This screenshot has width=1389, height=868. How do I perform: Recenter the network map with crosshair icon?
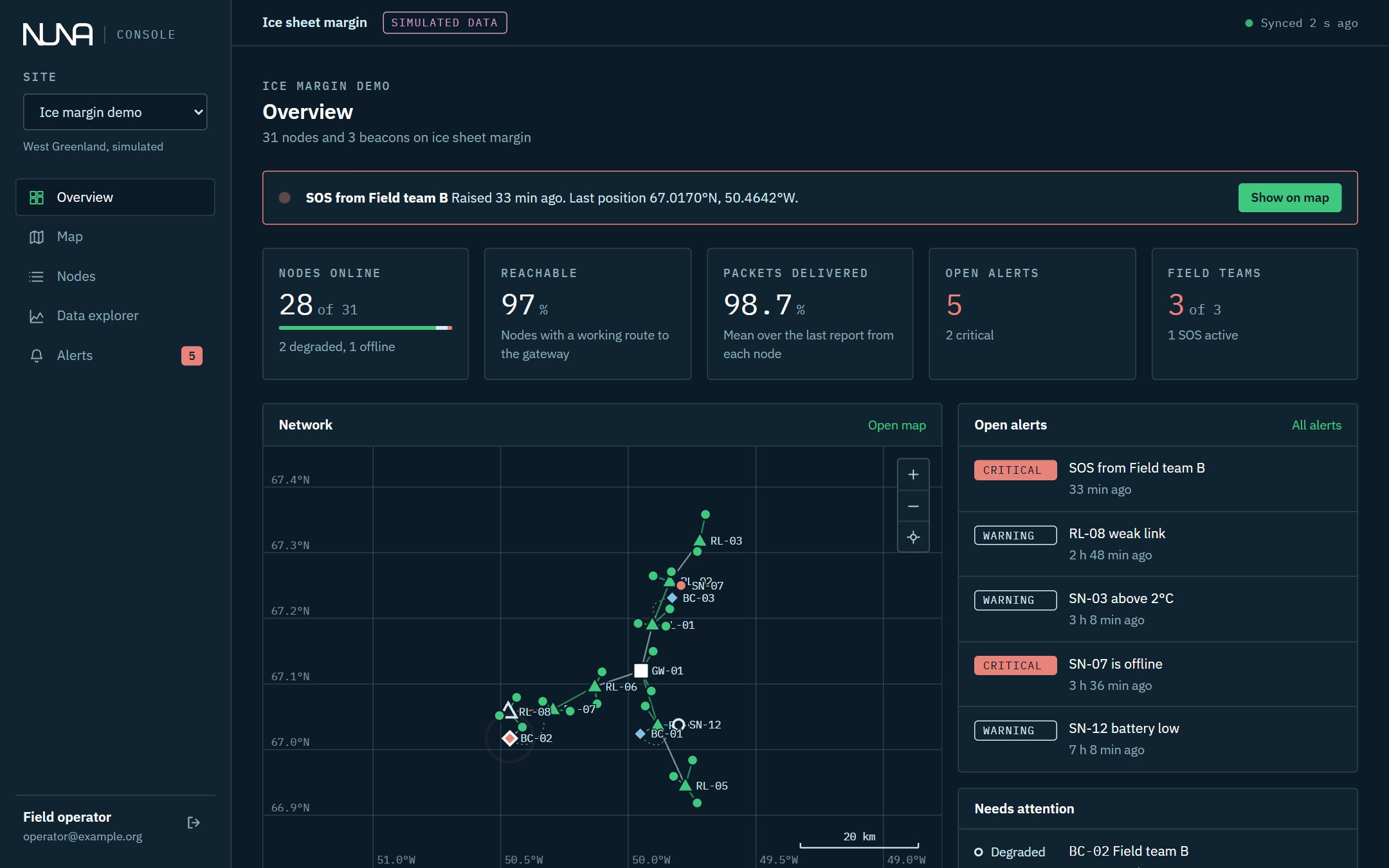[x=913, y=537]
